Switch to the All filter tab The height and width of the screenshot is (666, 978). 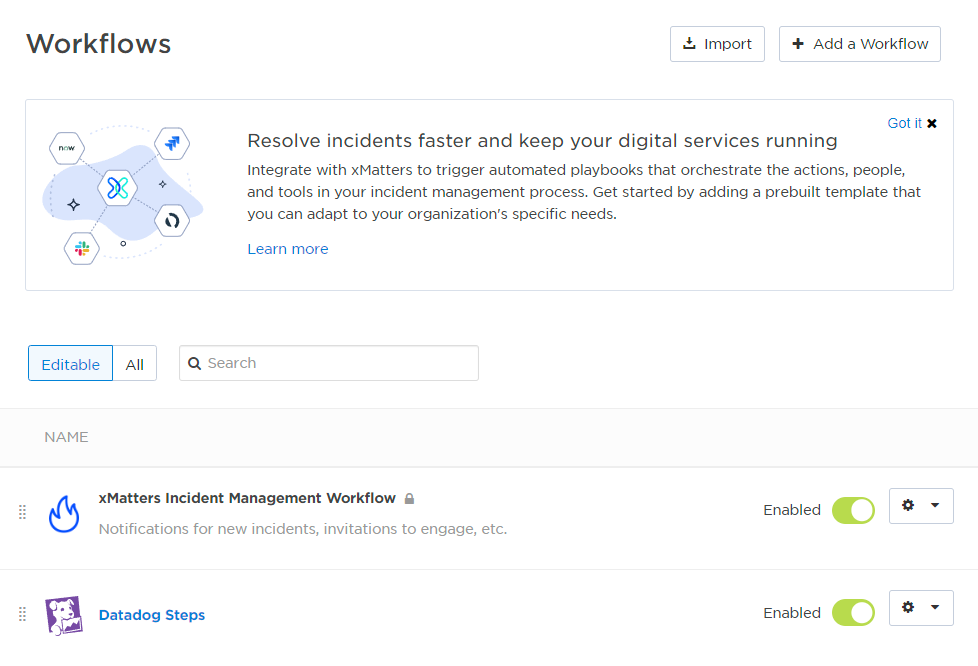[135, 364]
